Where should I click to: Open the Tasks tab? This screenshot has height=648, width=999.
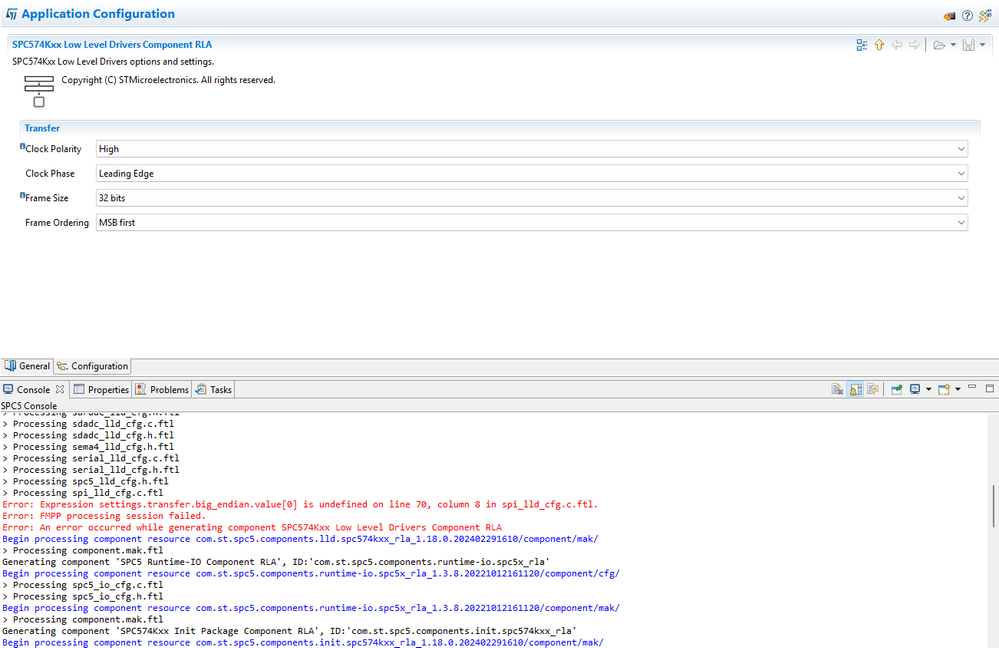(214, 389)
